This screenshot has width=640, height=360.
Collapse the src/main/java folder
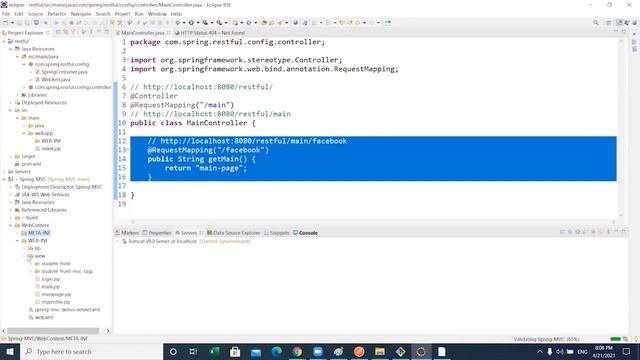point(18,57)
